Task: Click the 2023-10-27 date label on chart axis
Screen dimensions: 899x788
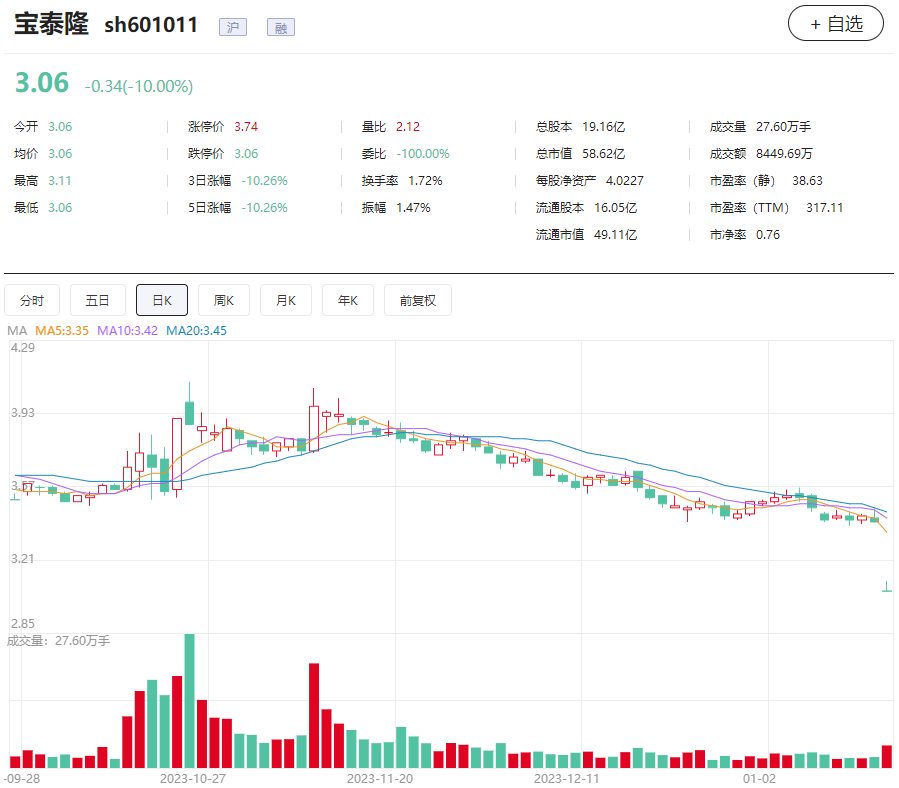Action: [193, 779]
